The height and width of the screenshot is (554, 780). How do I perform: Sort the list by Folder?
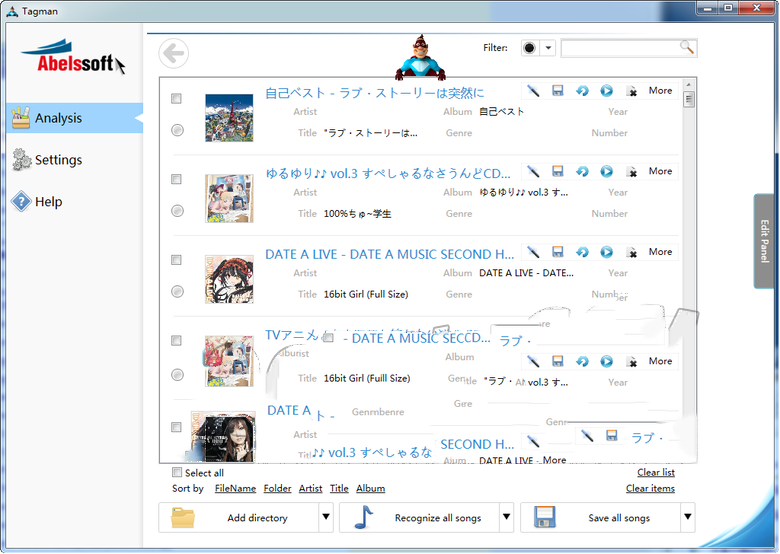tap(278, 488)
